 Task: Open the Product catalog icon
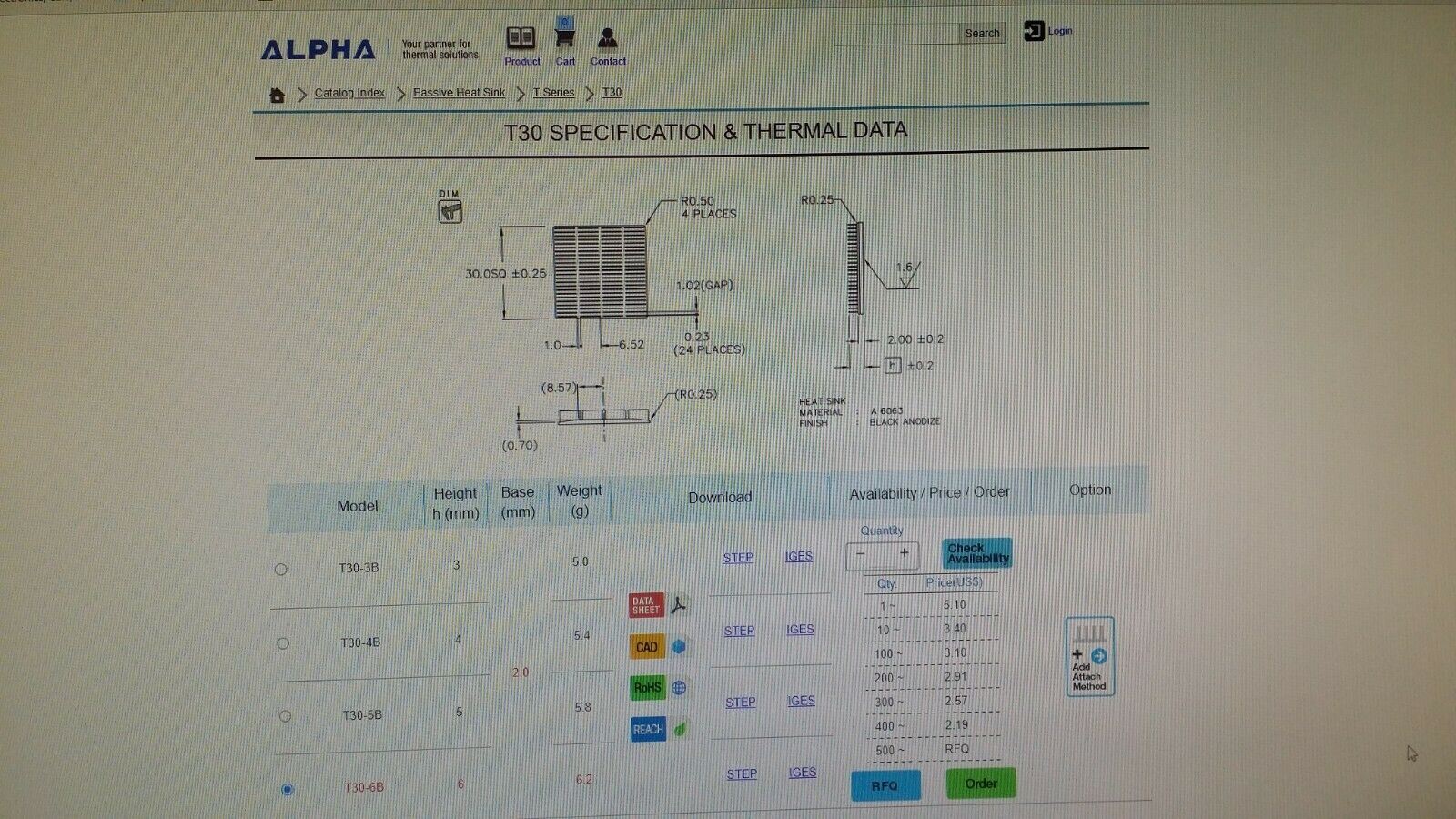point(521,38)
